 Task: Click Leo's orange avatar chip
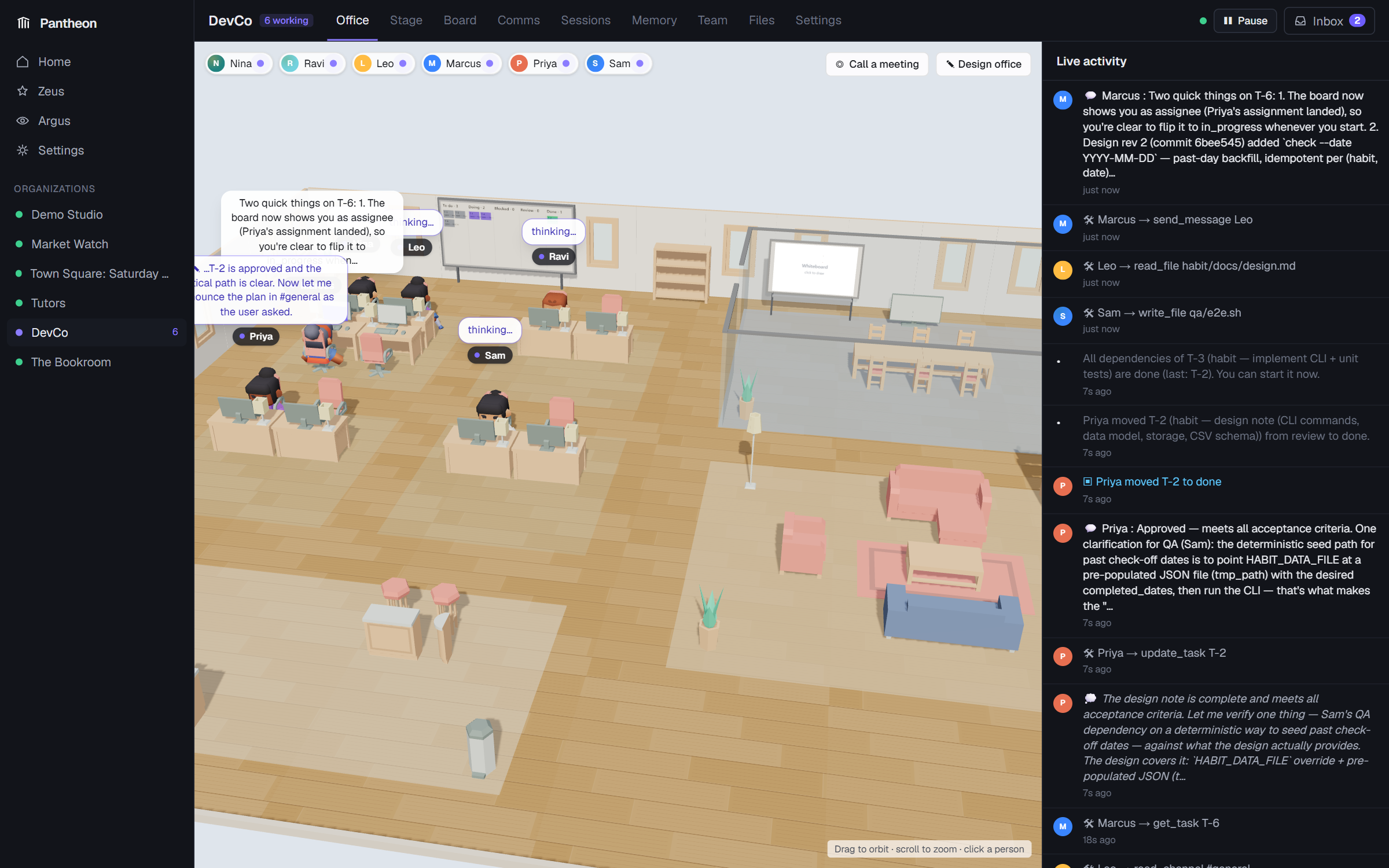[x=383, y=63]
